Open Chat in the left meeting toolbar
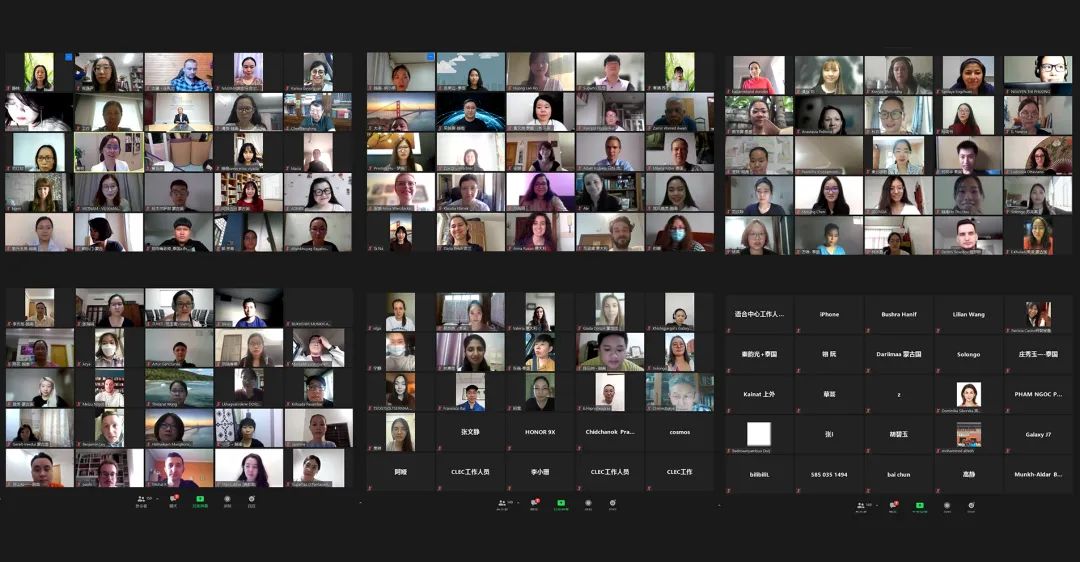 173,499
